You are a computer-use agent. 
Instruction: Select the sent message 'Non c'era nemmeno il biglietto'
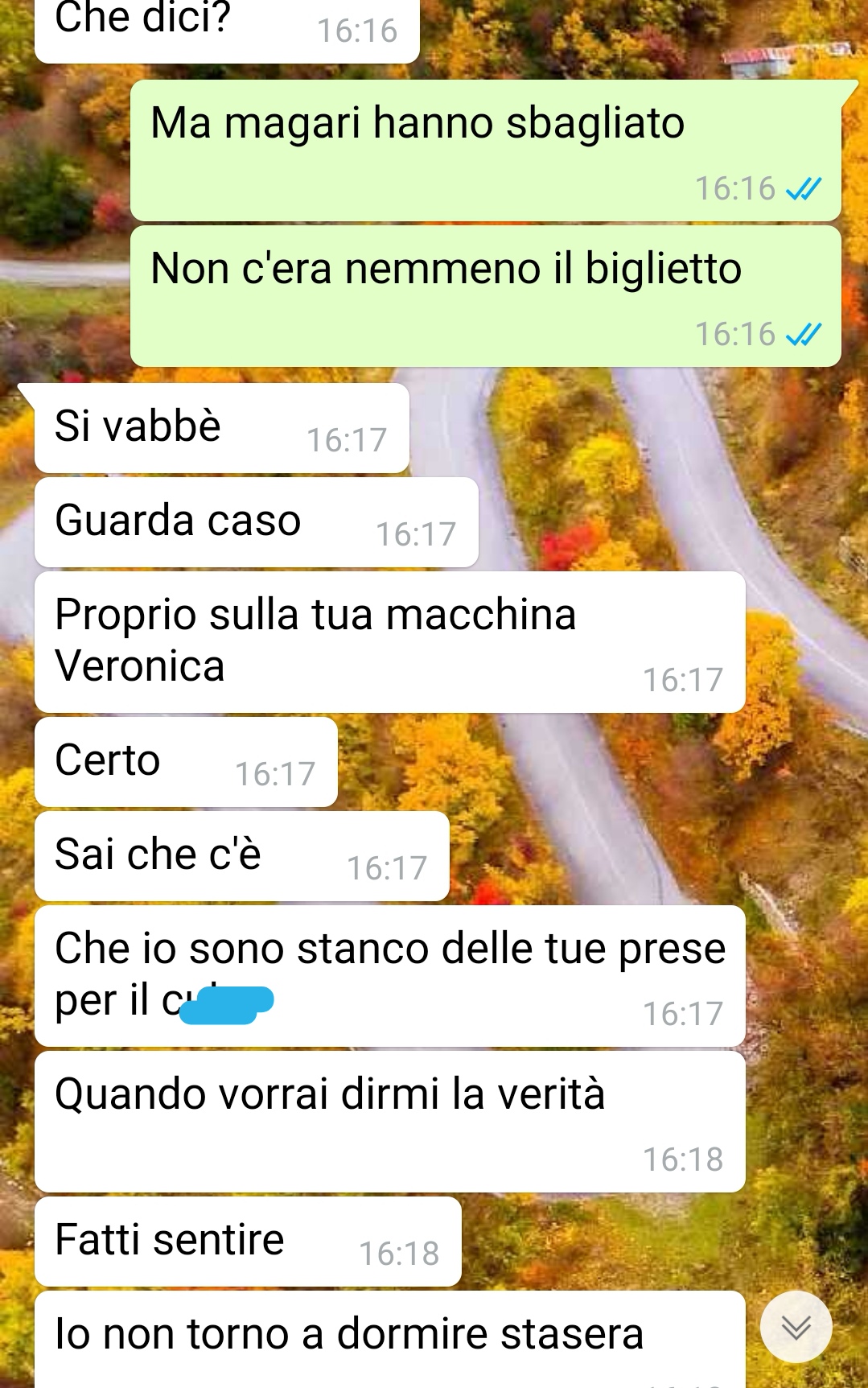point(486,295)
